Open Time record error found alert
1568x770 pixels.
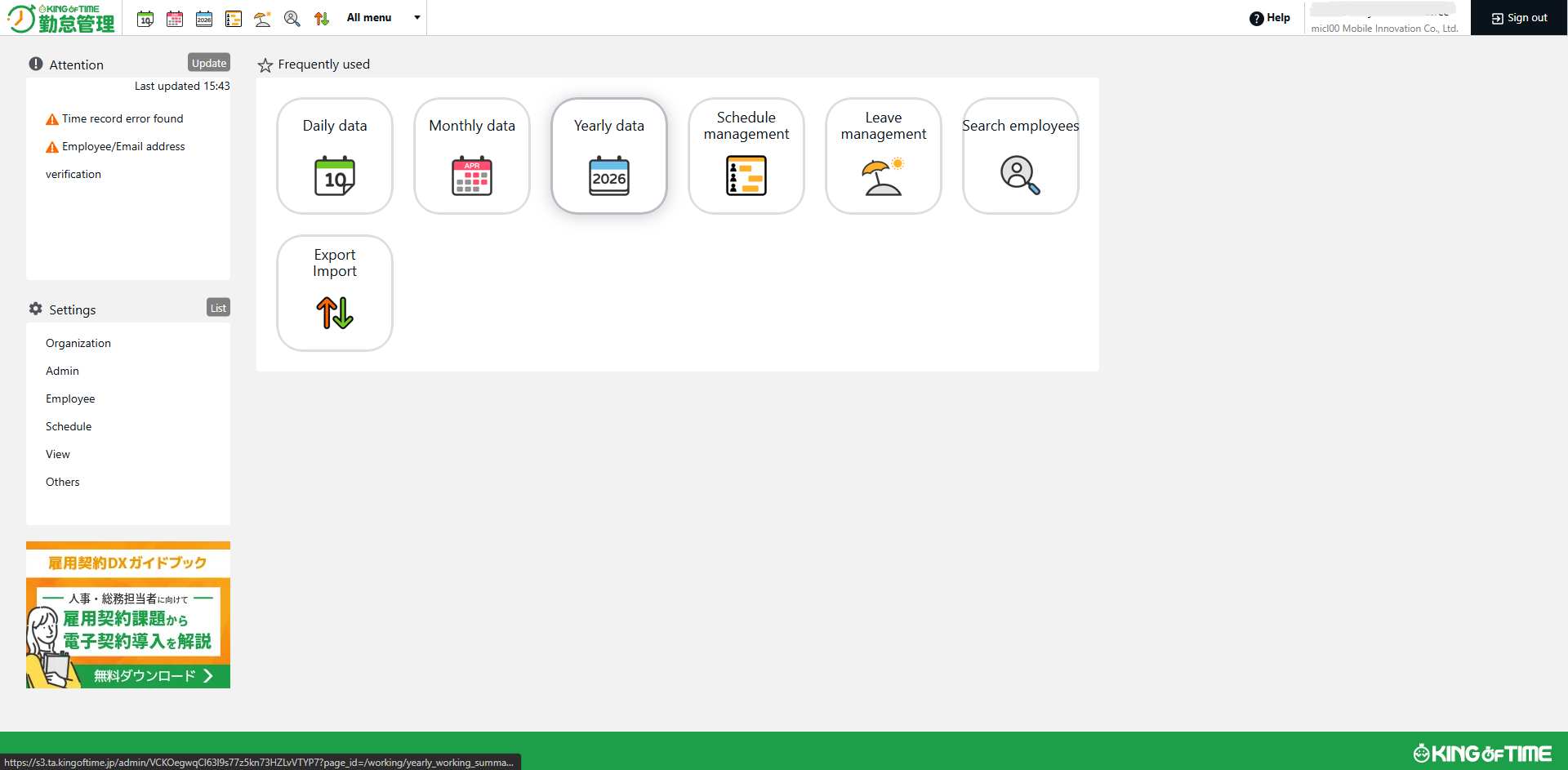click(122, 119)
